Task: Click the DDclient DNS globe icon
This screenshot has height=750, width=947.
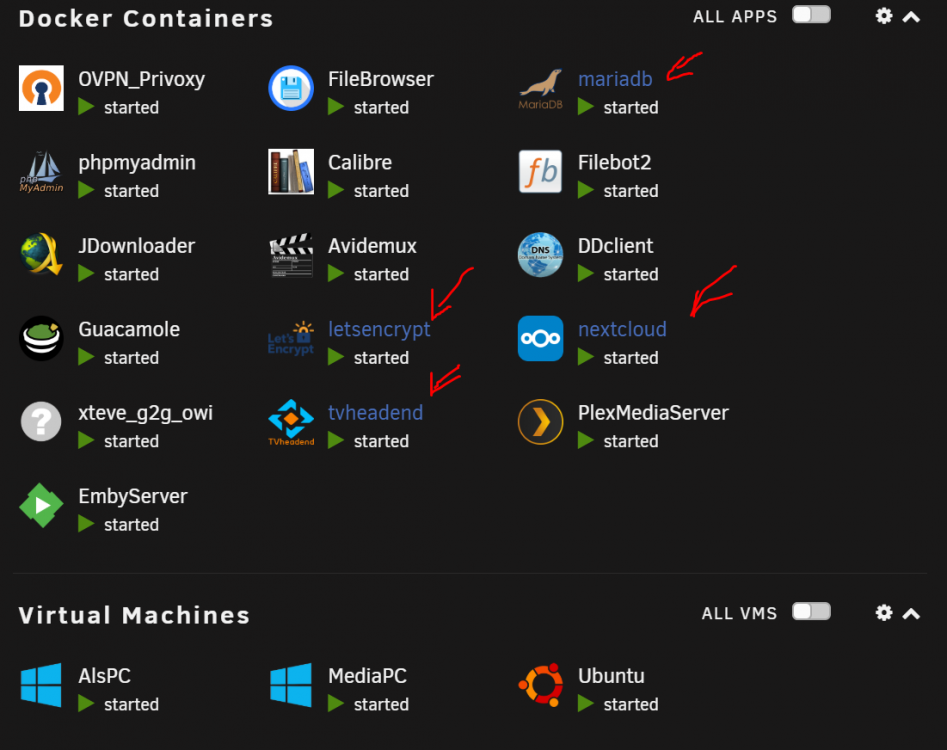Action: pos(541,255)
